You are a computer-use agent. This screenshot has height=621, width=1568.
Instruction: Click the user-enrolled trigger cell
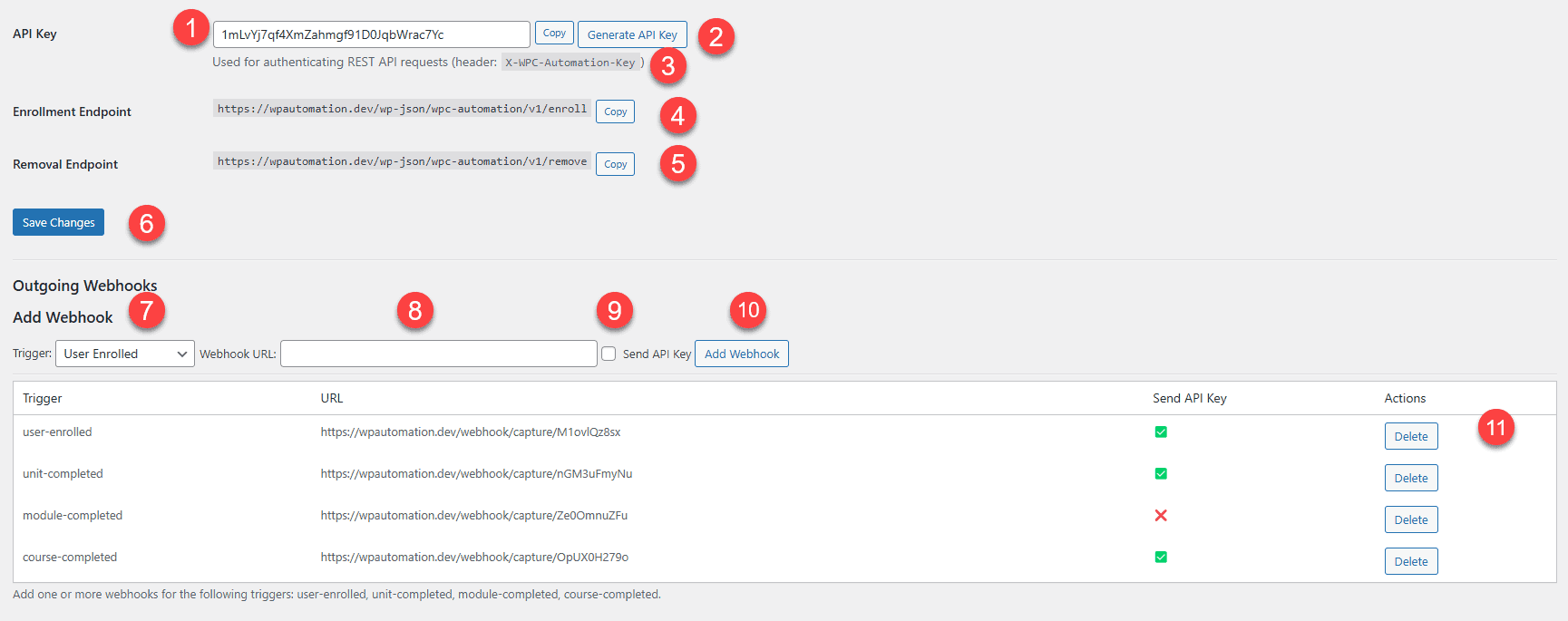[57, 432]
